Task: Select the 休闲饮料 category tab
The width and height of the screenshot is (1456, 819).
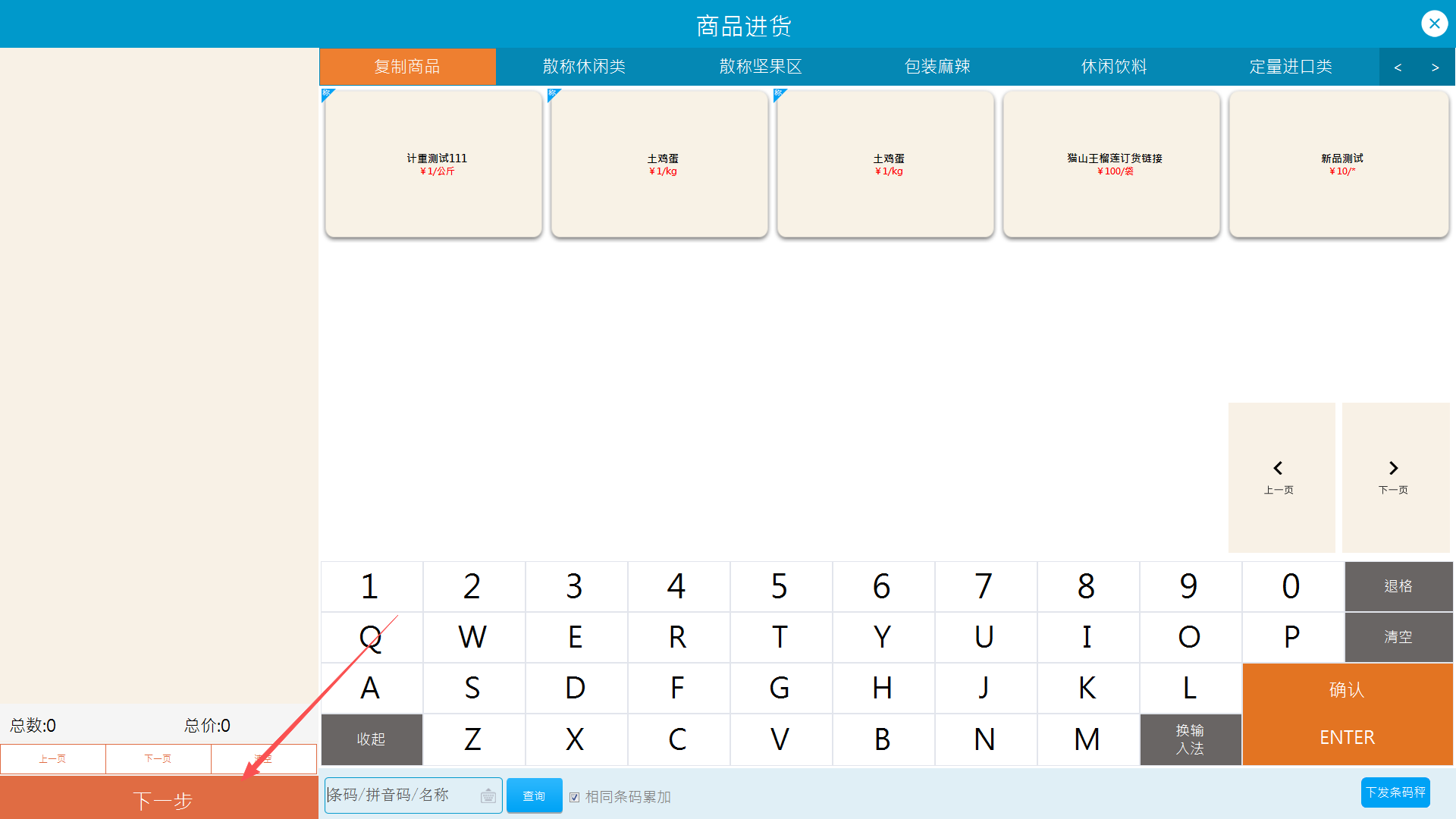Action: click(1113, 67)
